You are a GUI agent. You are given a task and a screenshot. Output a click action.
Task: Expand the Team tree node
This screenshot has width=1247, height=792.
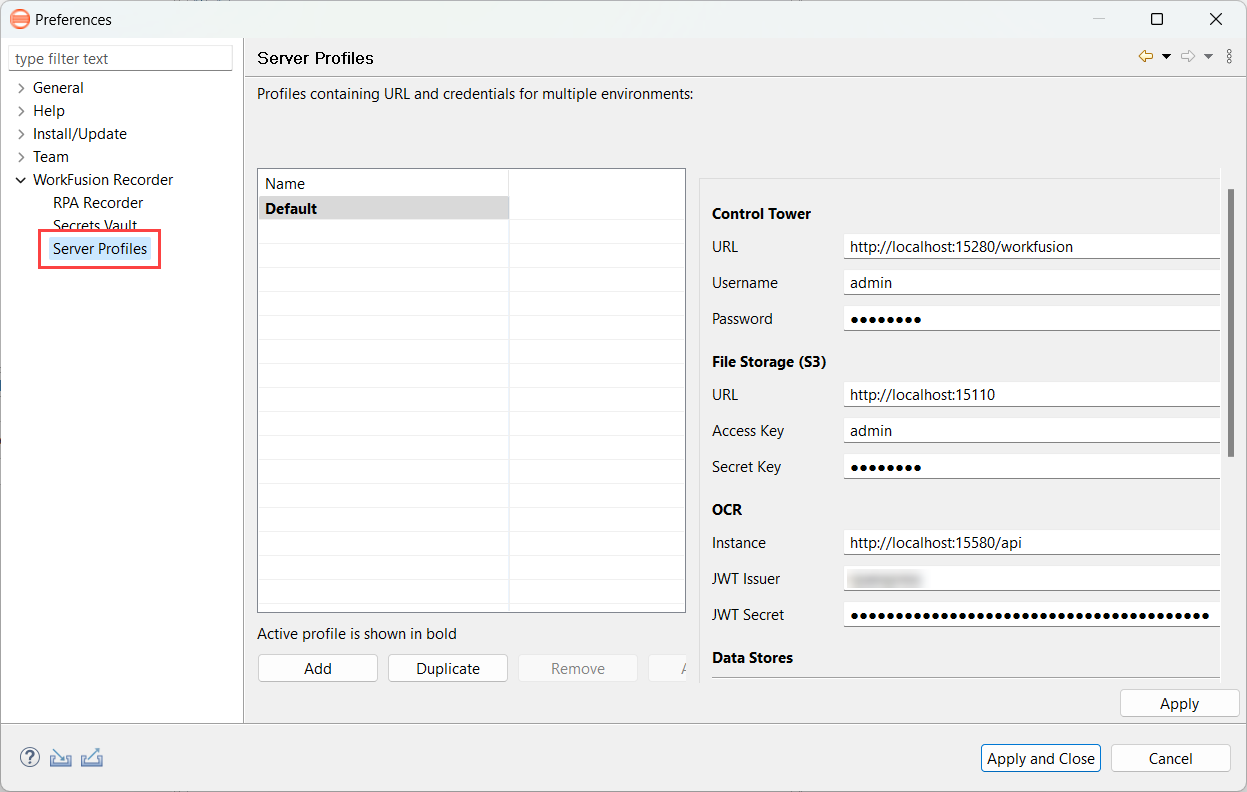coord(21,157)
